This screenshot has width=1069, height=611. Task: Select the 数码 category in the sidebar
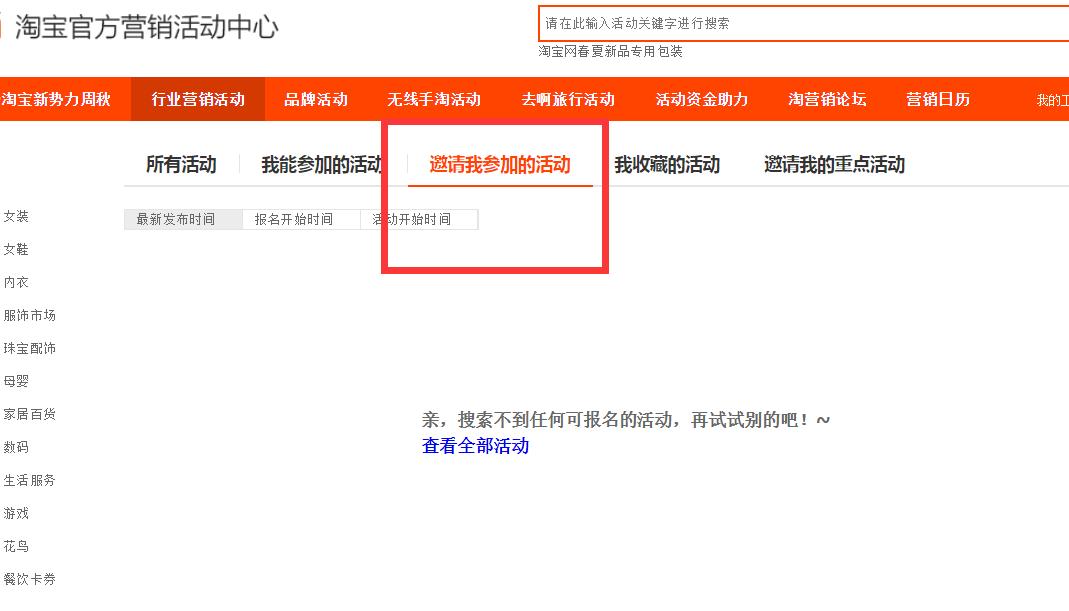16,446
